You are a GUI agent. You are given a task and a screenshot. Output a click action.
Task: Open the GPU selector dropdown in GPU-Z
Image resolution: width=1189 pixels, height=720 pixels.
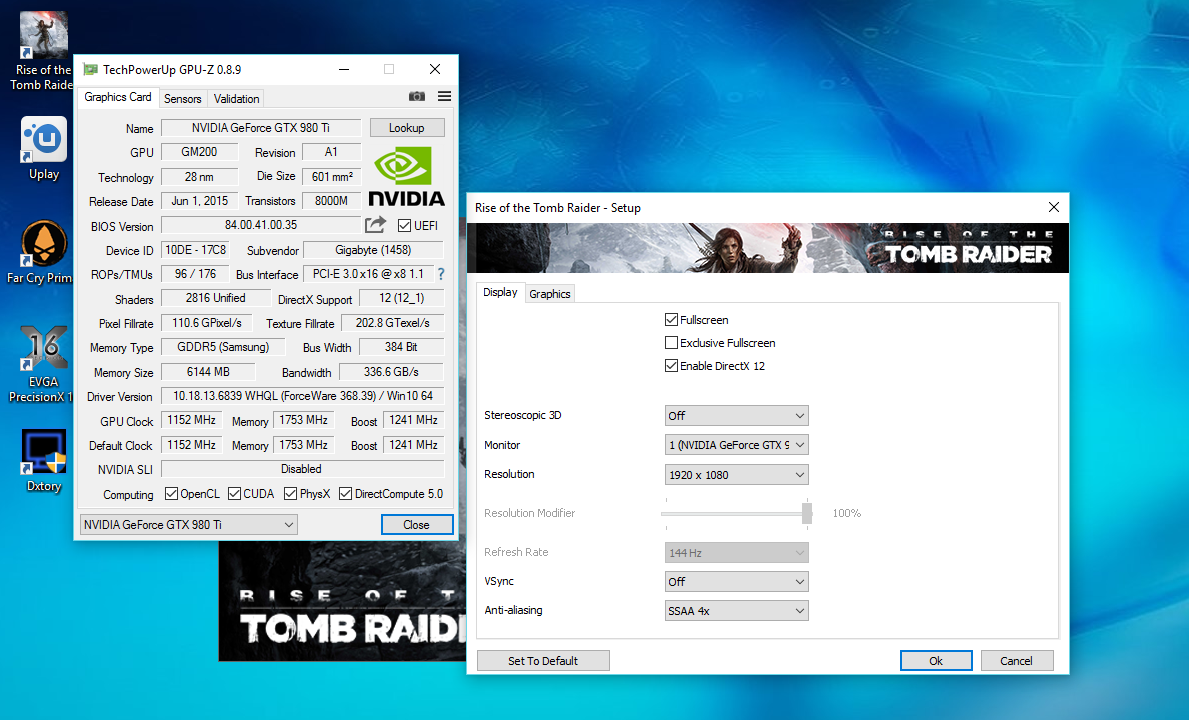tap(189, 524)
